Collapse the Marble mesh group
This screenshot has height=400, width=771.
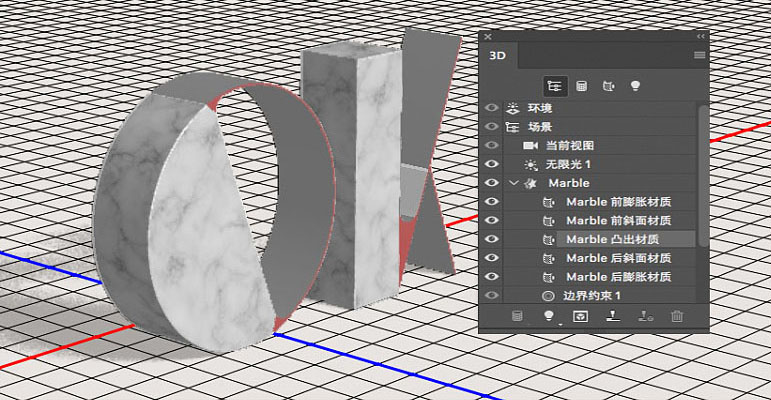(514, 183)
